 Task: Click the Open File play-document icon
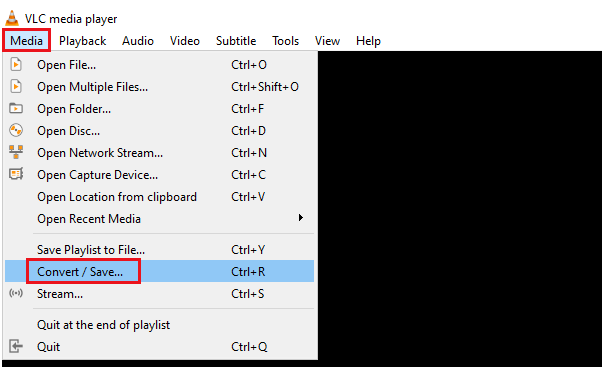pyautogui.click(x=16, y=64)
